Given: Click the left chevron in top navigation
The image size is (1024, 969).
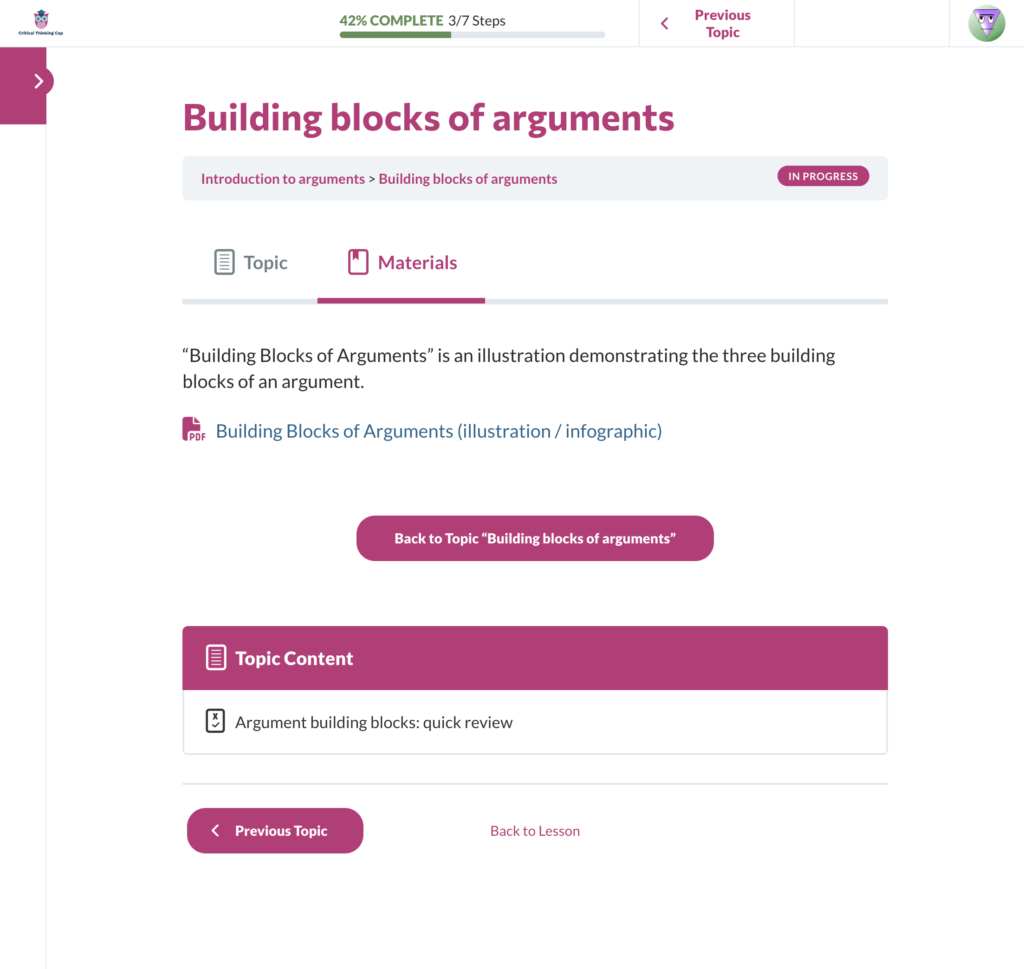Looking at the screenshot, I should 664,24.
